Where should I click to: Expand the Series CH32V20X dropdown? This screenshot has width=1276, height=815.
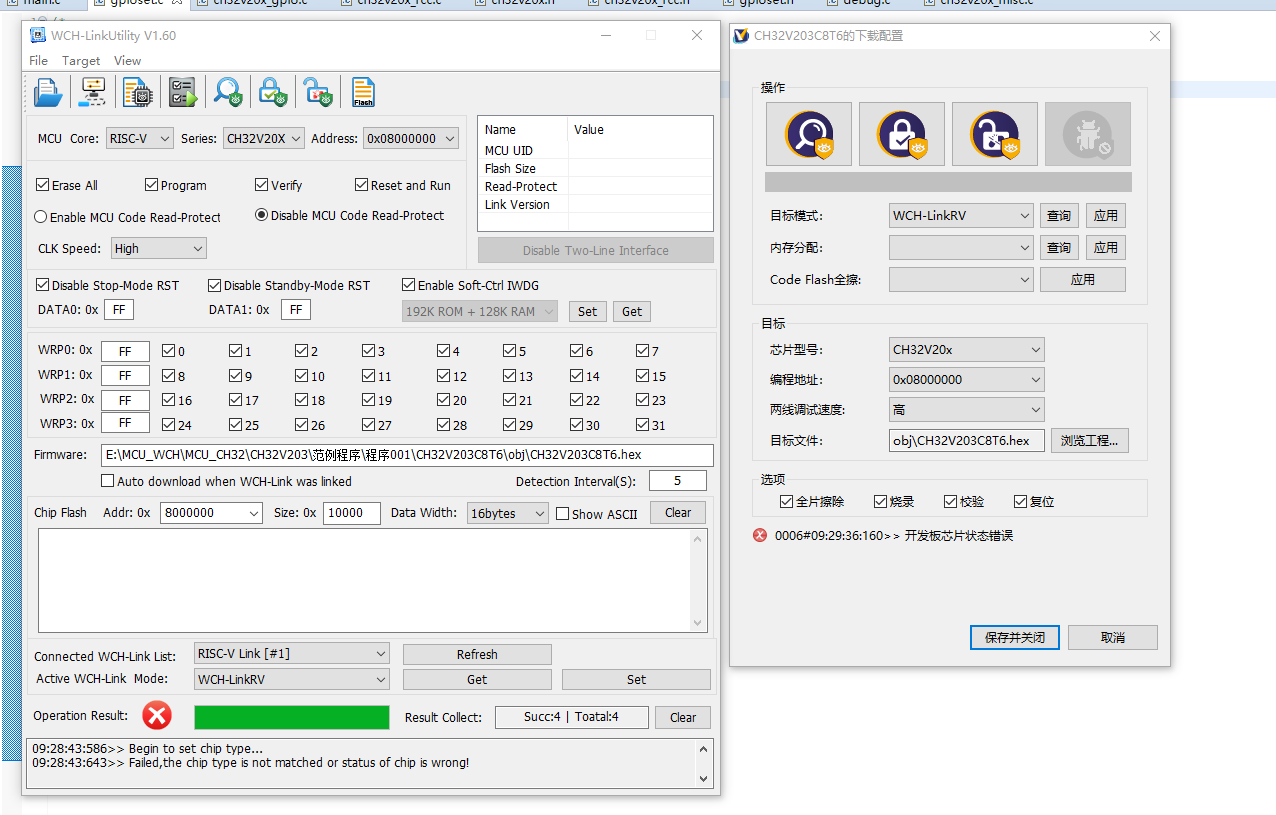point(264,139)
